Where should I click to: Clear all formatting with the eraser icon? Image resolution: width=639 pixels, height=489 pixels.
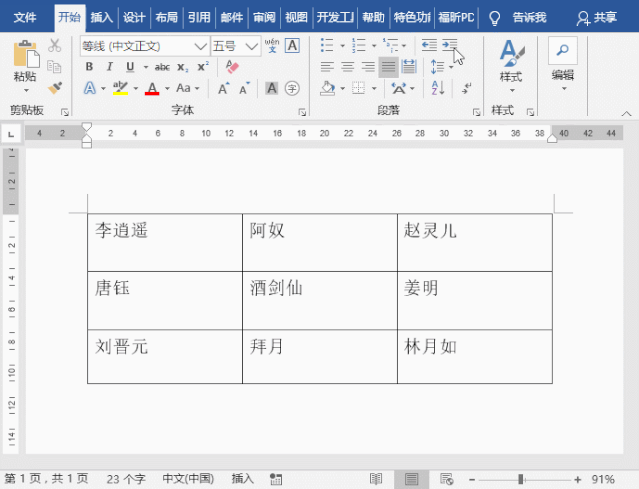232,67
